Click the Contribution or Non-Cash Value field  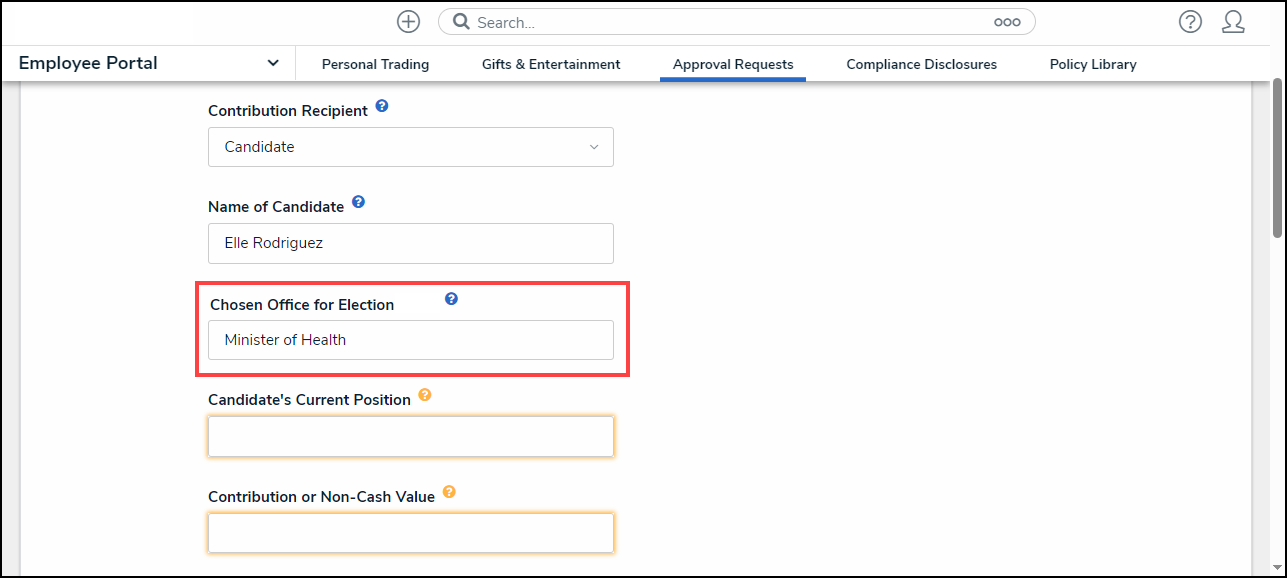click(410, 533)
